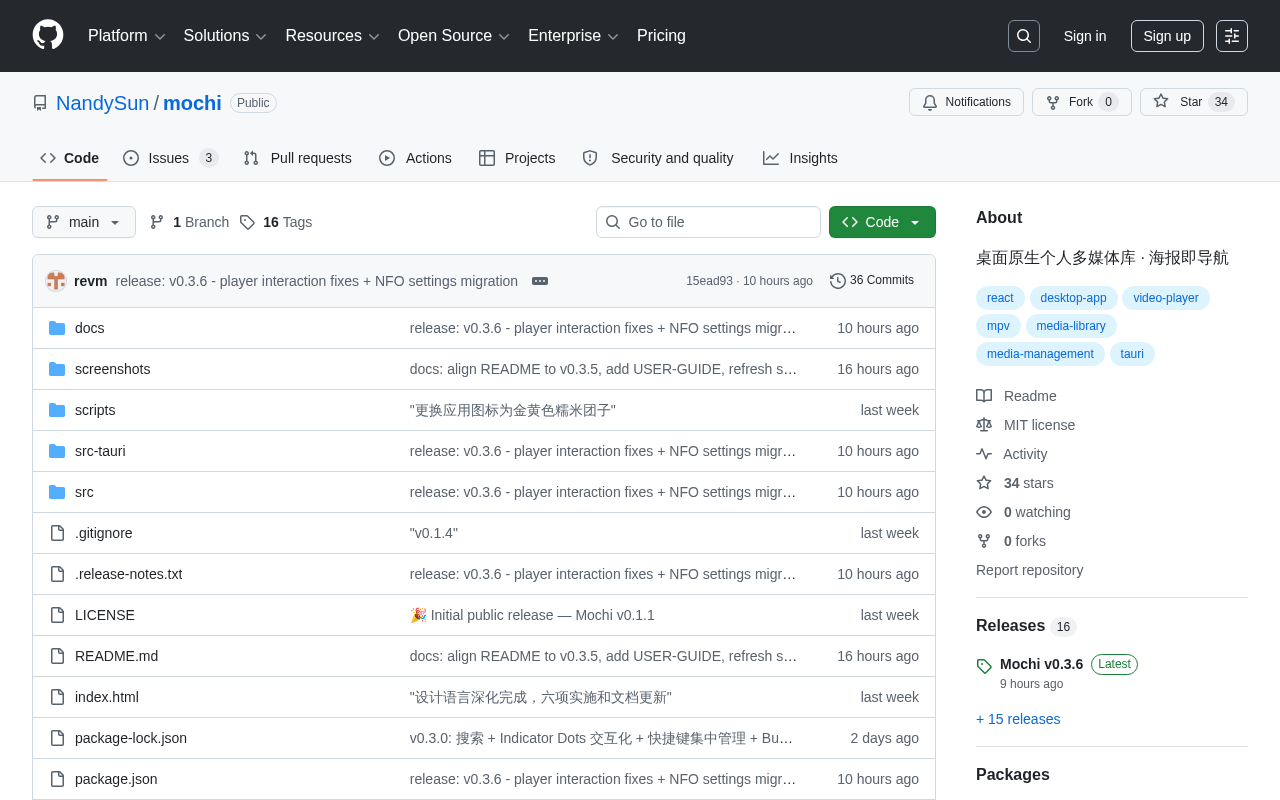Viewport: 1280px width, 800px height.
Task: Focus the Go to file field
Action: pos(708,222)
